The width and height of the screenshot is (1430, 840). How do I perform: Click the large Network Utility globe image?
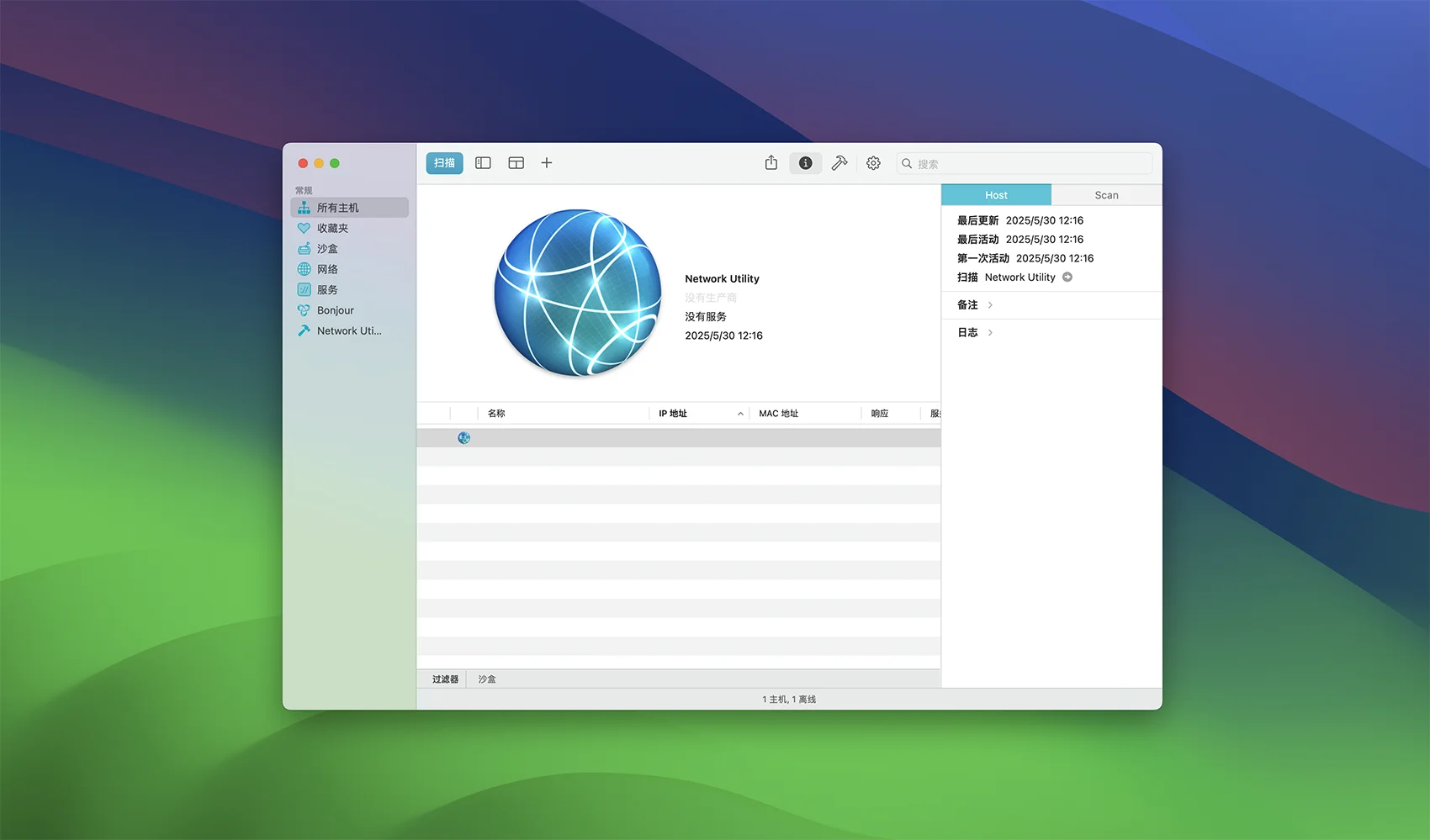pos(578,293)
